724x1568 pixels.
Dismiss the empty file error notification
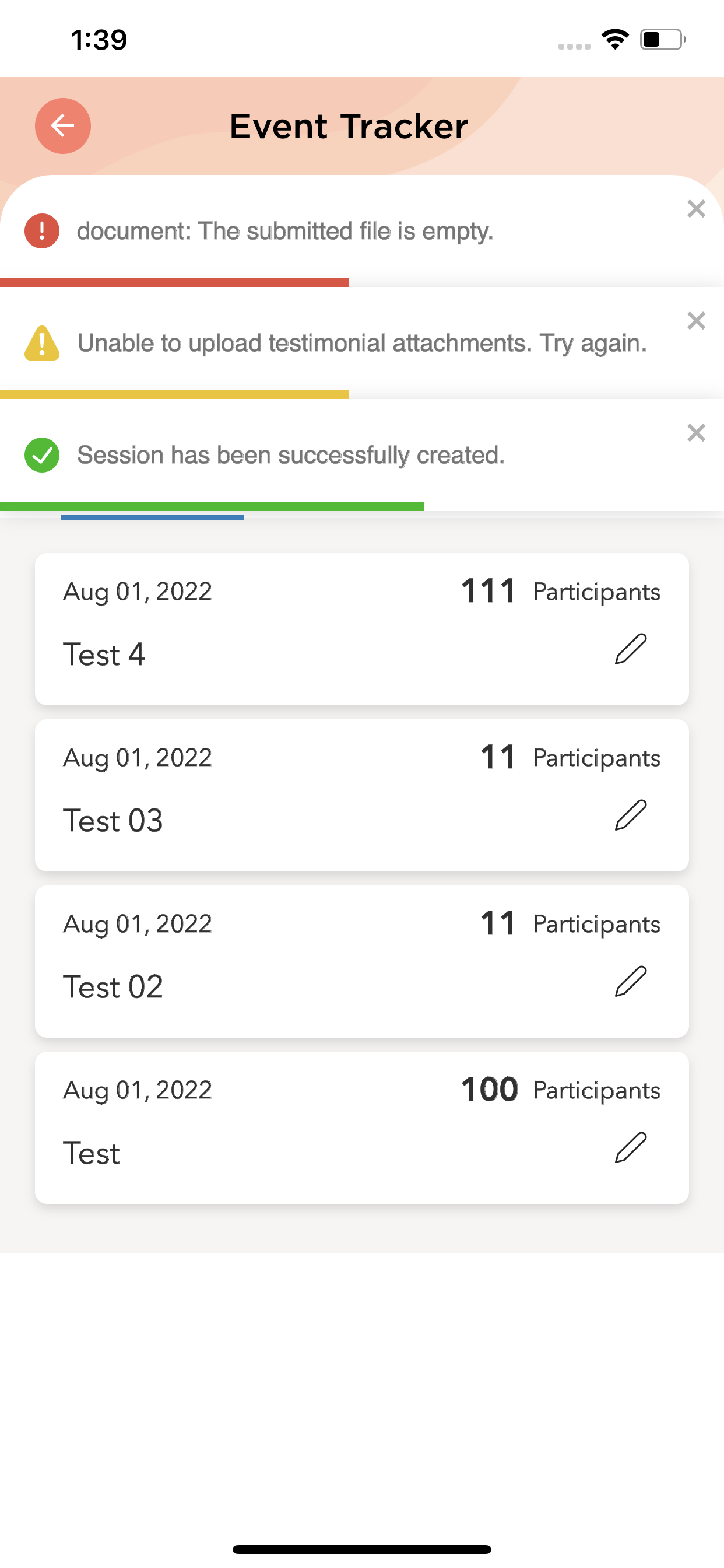point(696,209)
